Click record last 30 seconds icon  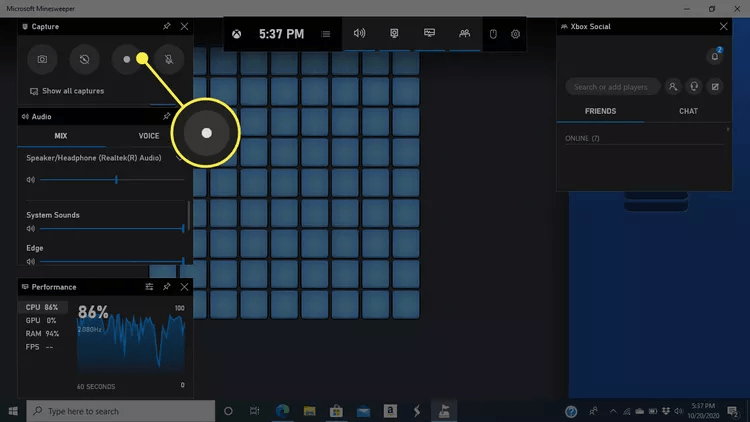[x=84, y=60]
